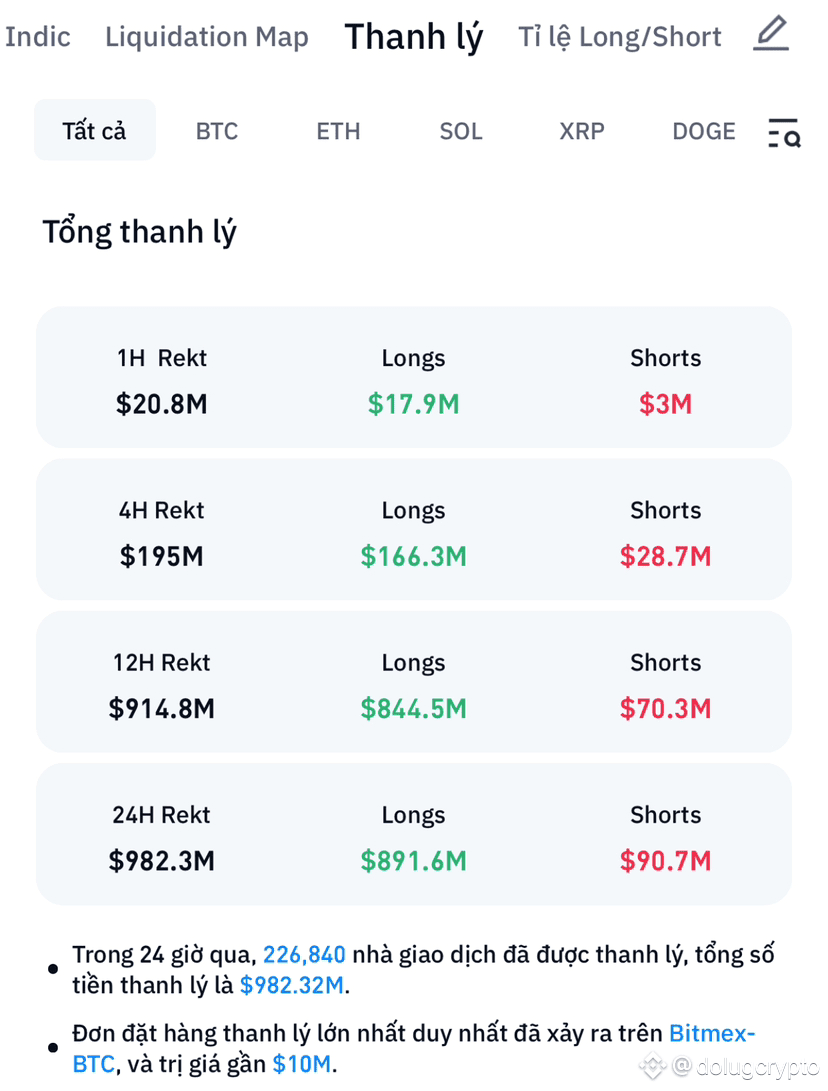This screenshot has width=828, height=1091.
Task: Click the 226,840 traders link
Action: 304,954
